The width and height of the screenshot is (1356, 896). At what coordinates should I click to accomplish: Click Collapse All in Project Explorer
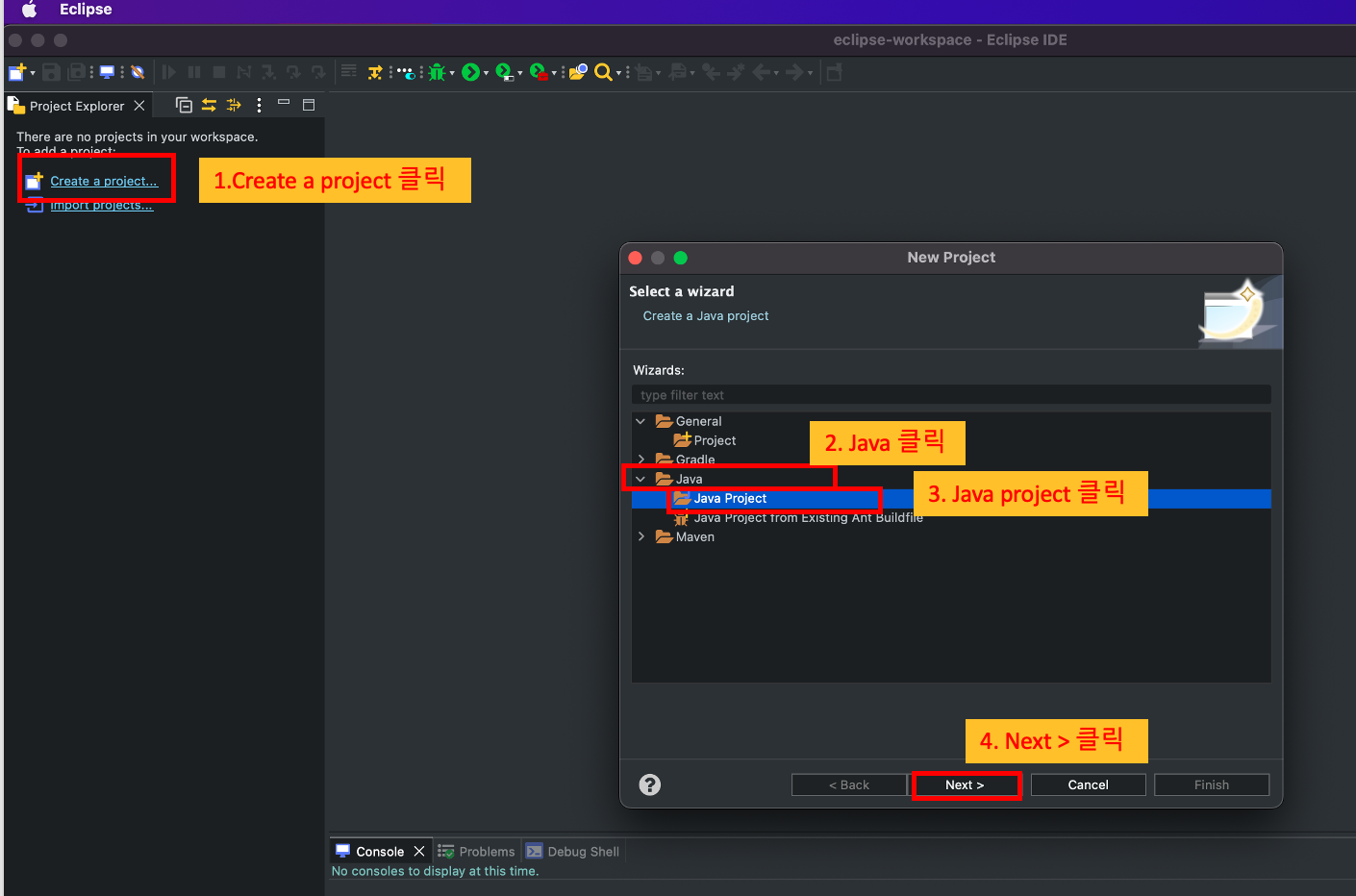(184, 105)
